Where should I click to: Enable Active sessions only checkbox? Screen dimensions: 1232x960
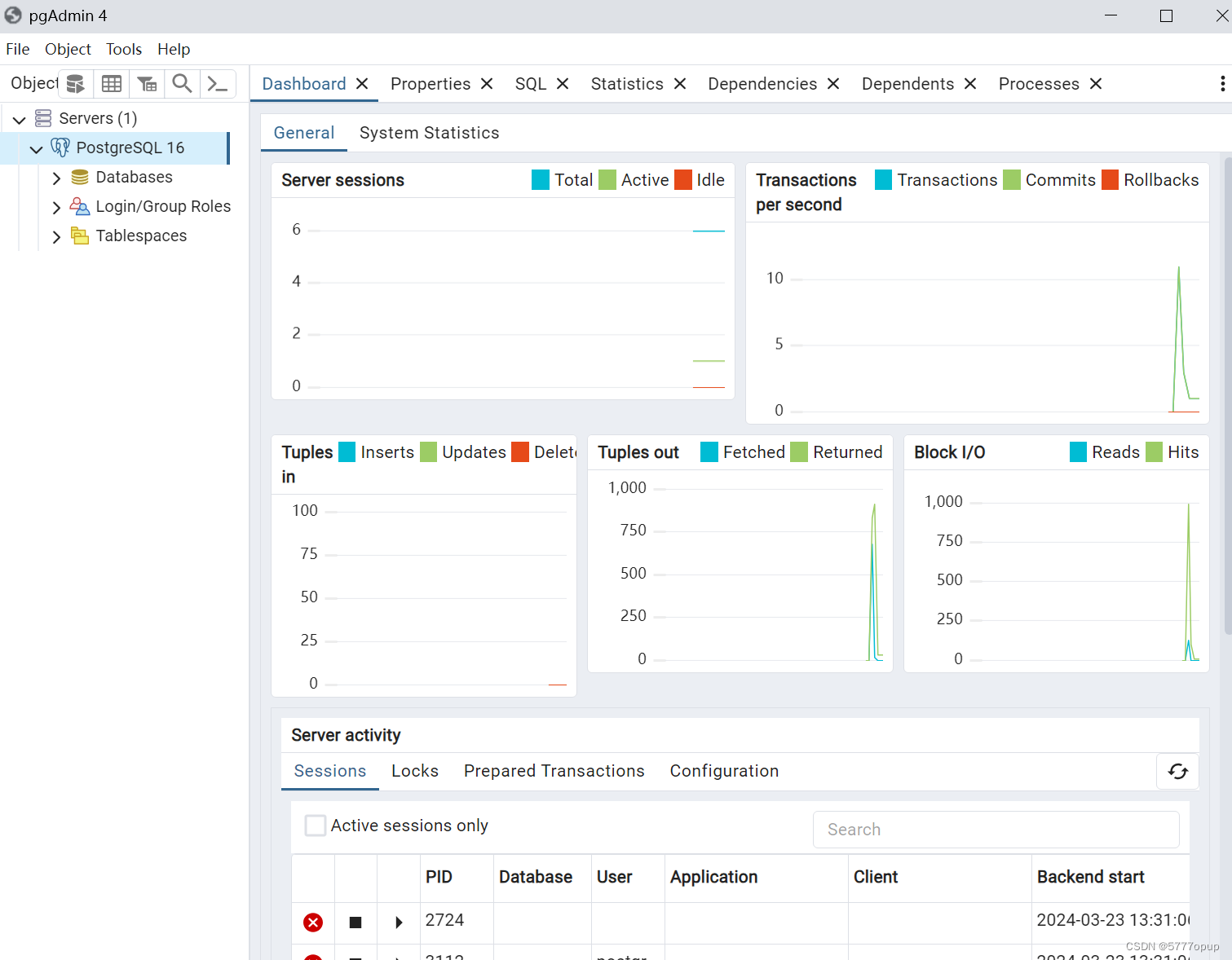316,826
